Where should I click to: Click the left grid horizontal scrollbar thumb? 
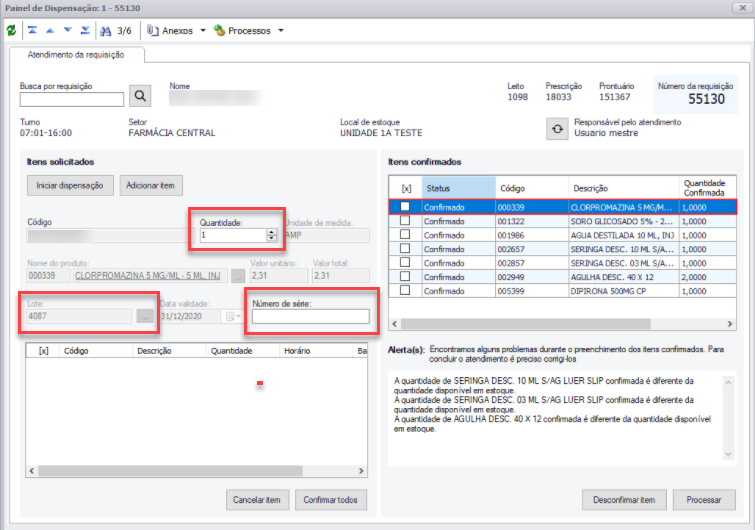tap(170, 471)
